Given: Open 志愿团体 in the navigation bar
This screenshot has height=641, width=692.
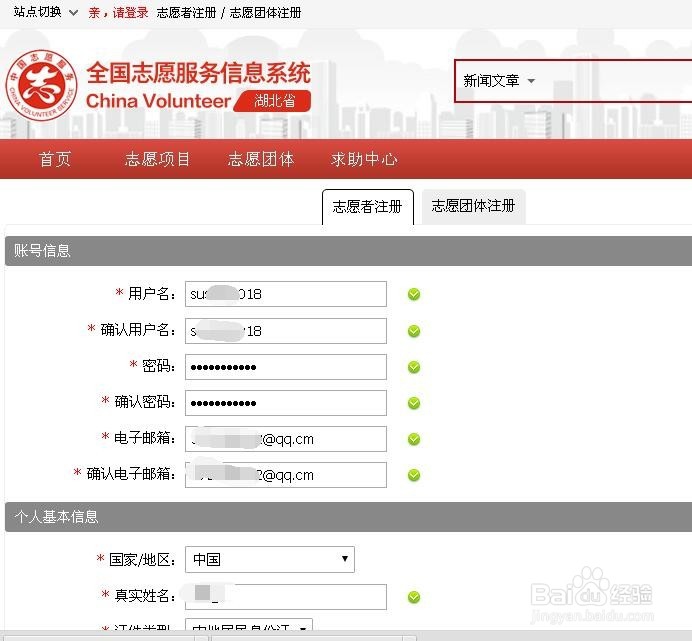Looking at the screenshot, I should coord(261,159).
